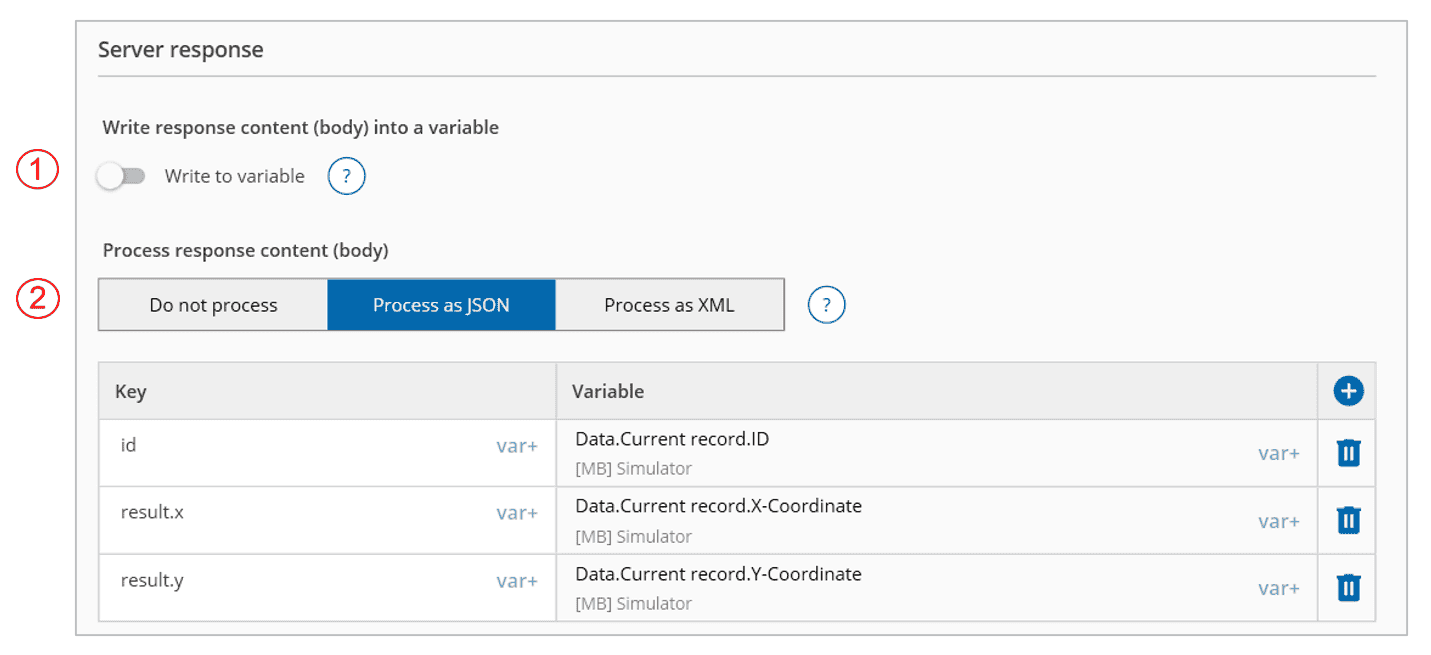Click var+ next to id key
This screenshot has height=655, width=1431.
click(x=517, y=446)
